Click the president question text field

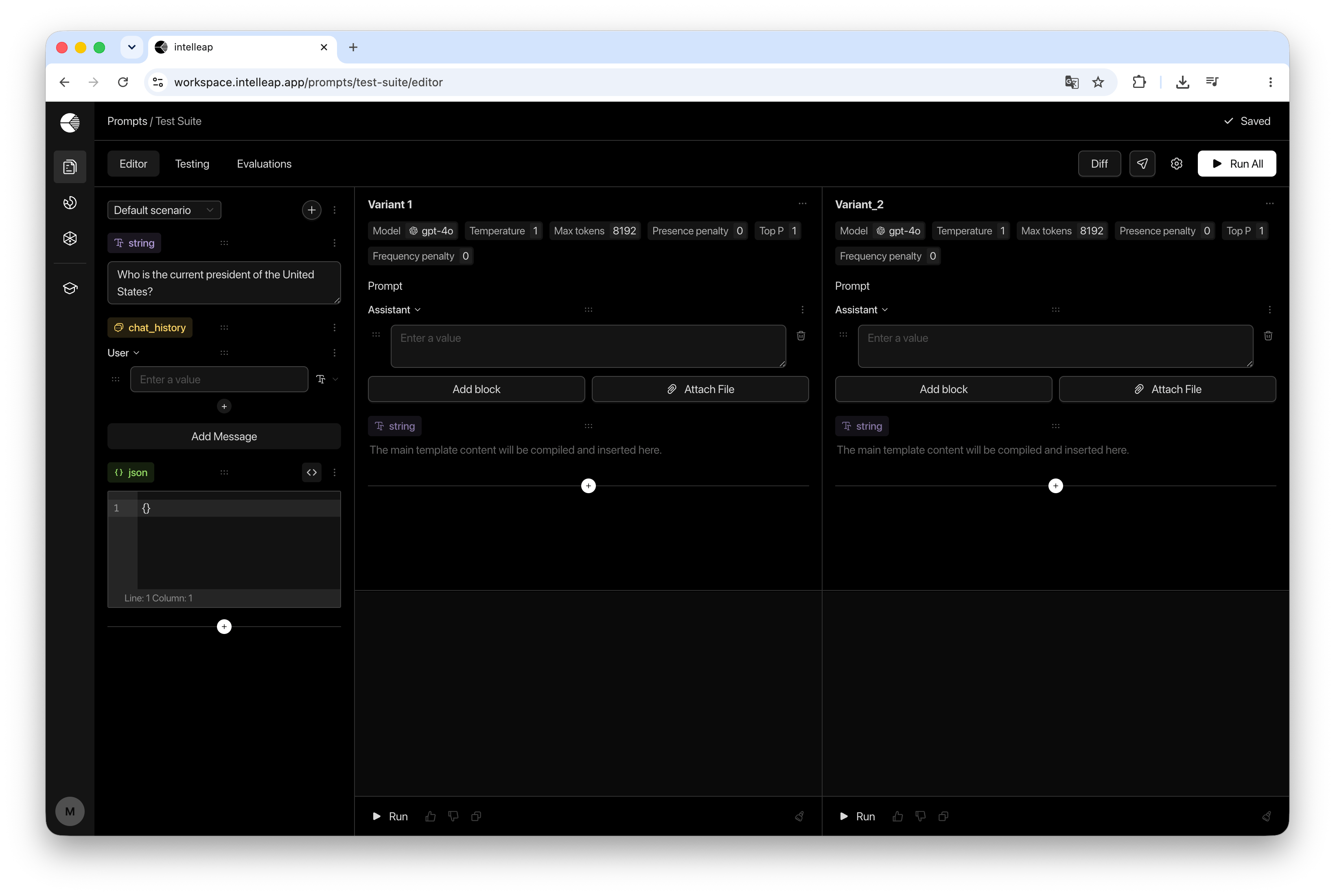(x=224, y=283)
